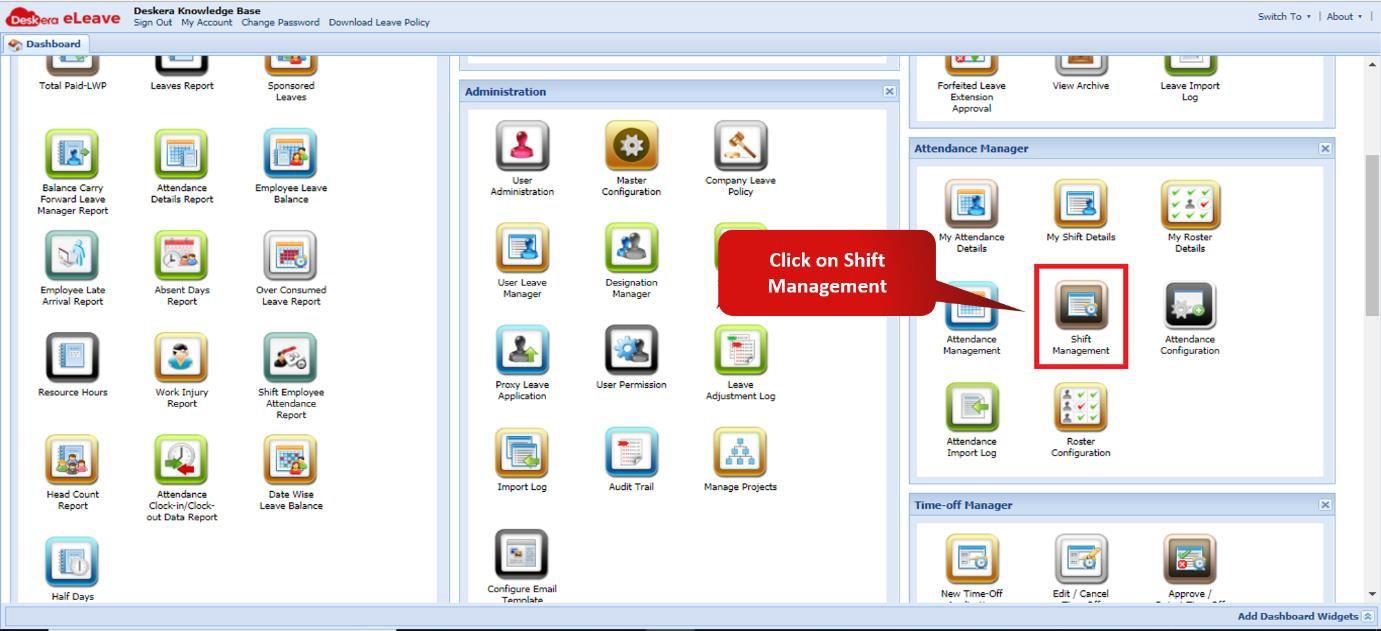Viewport: 1381px width, 631px height.
Task: Close the Administration panel
Action: (888, 91)
